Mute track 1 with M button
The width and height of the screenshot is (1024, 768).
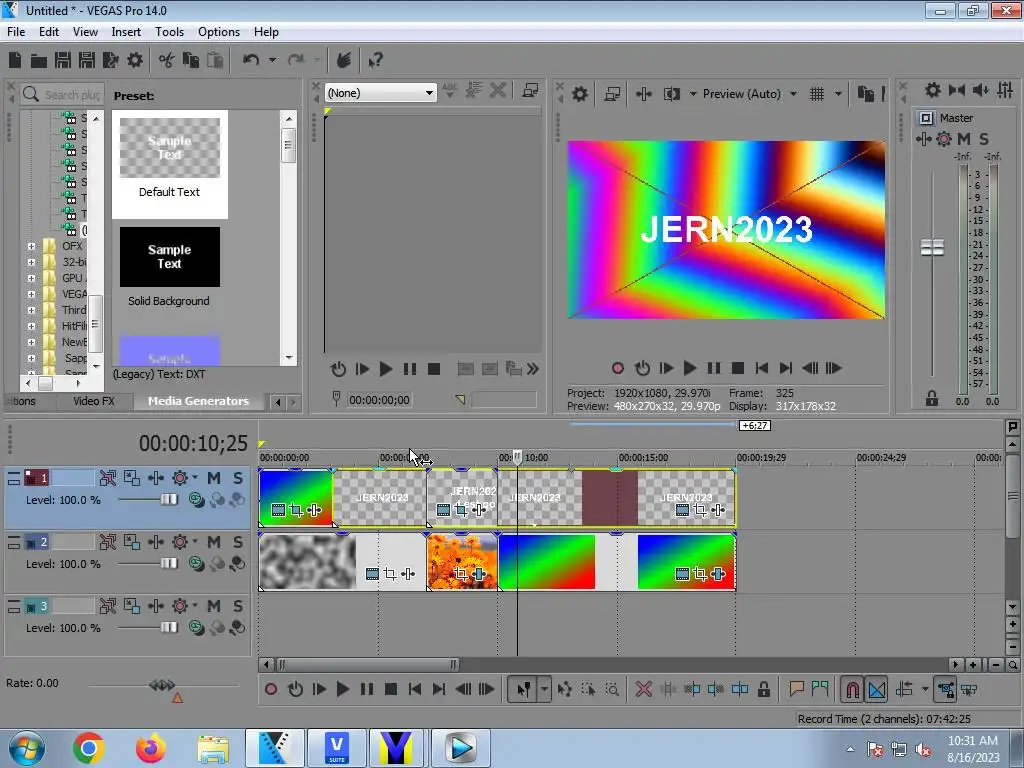tap(214, 478)
